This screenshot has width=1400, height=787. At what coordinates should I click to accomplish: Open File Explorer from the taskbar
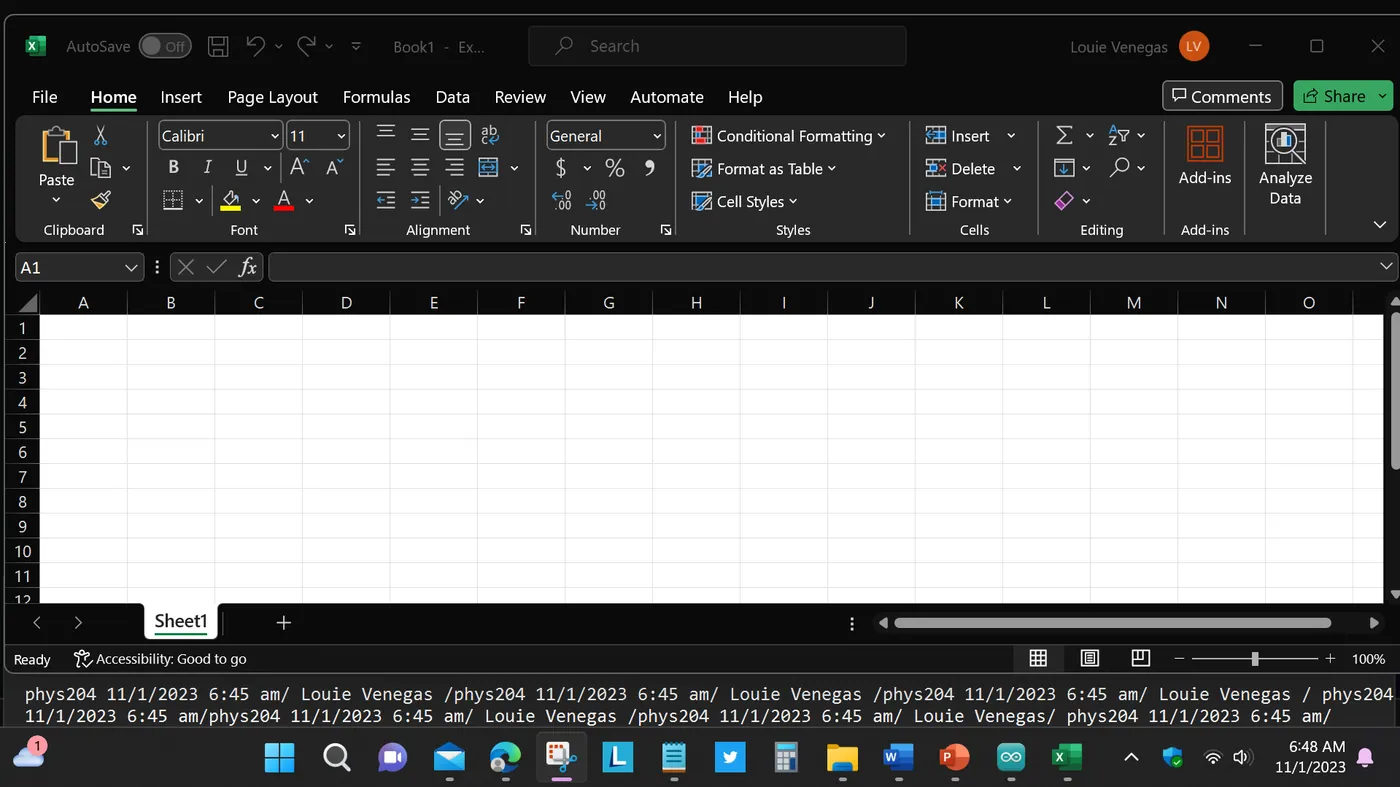(842, 757)
